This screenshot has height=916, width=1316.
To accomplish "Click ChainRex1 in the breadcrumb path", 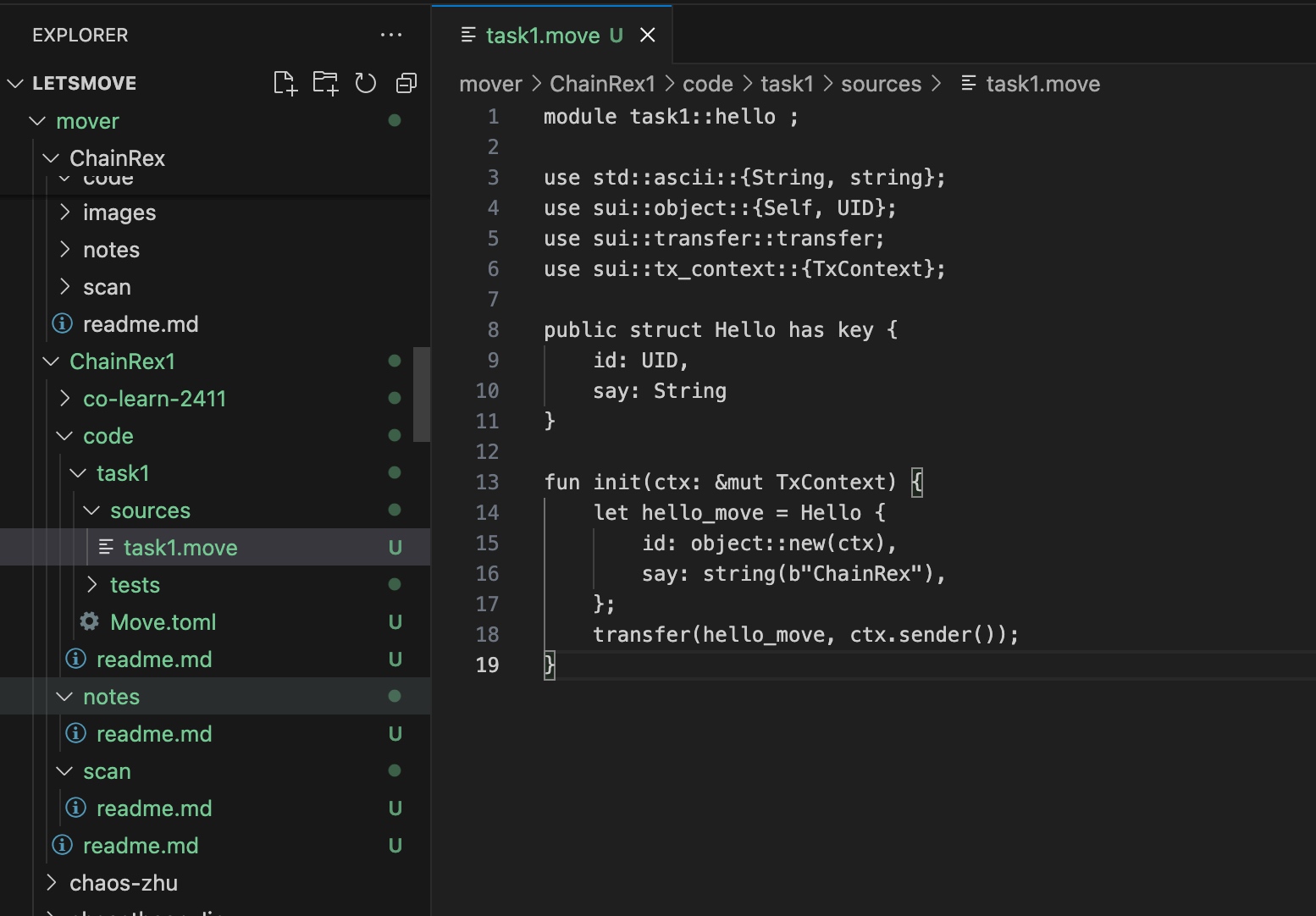I will 602,84.
